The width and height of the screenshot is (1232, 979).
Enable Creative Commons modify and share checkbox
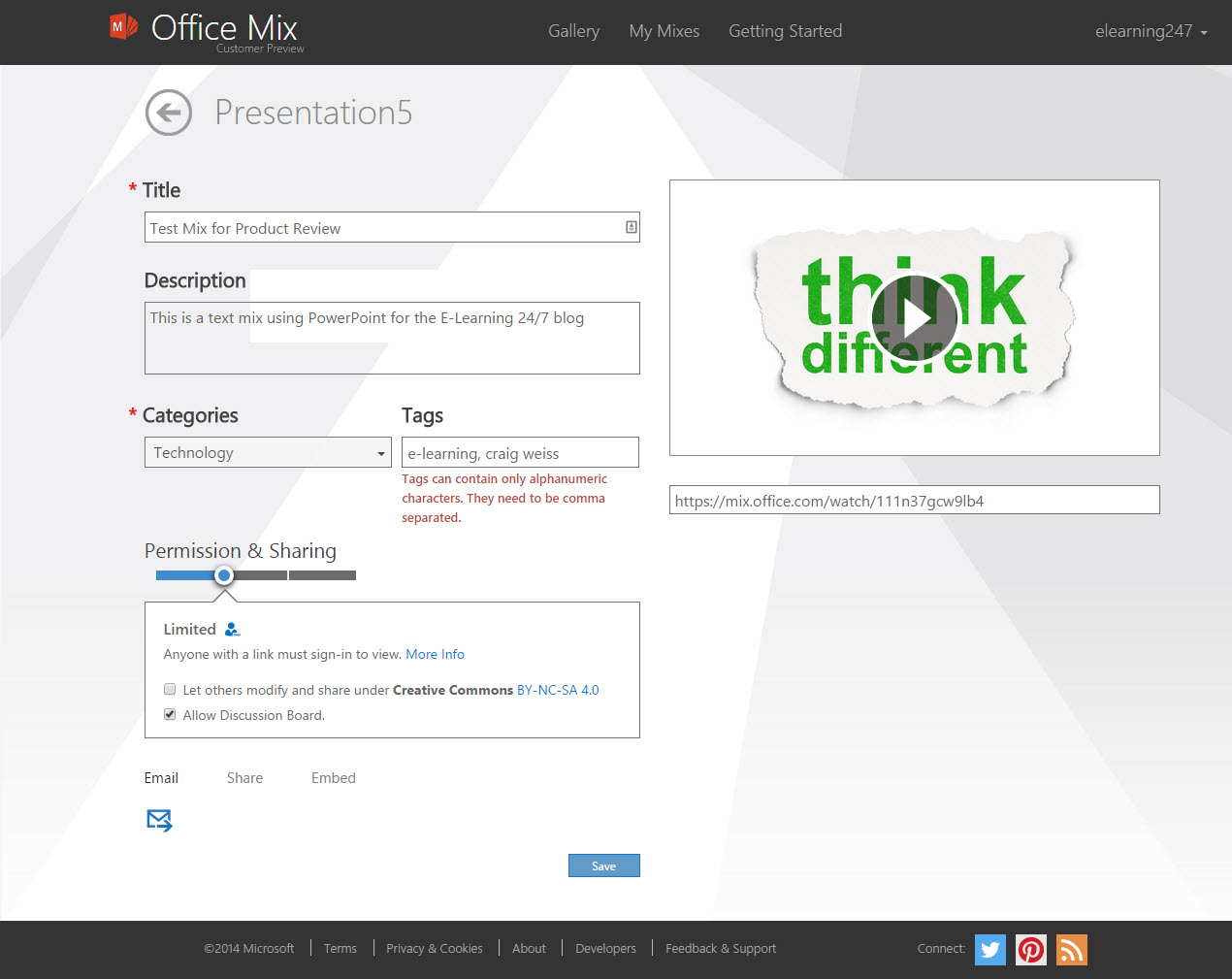pos(170,690)
